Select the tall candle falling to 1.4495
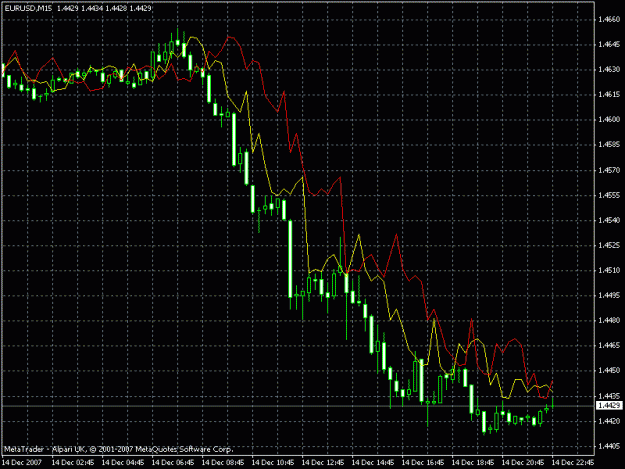The image size is (625, 469). coord(290,259)
